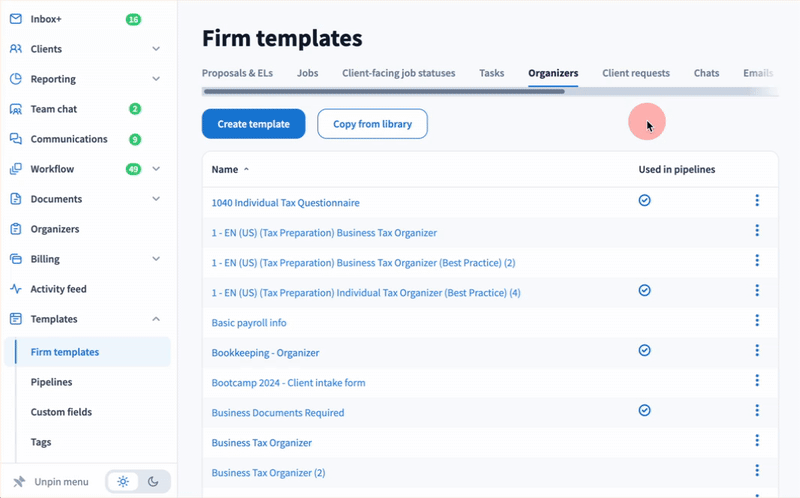Image resolution: width=800 pixels, height=498 pixels.
Task: Switch to dark mode with moon toggle
Action: tap(154, 481)
